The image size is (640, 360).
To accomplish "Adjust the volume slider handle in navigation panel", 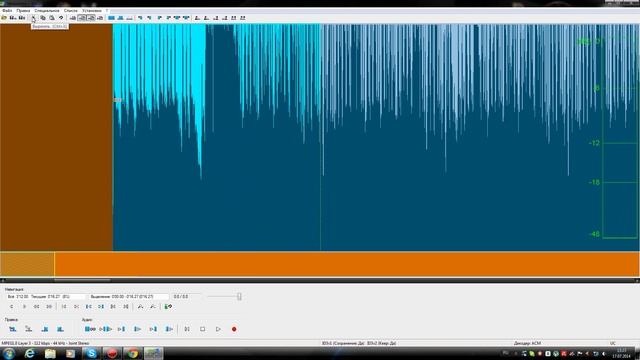I will click(239, 297).
